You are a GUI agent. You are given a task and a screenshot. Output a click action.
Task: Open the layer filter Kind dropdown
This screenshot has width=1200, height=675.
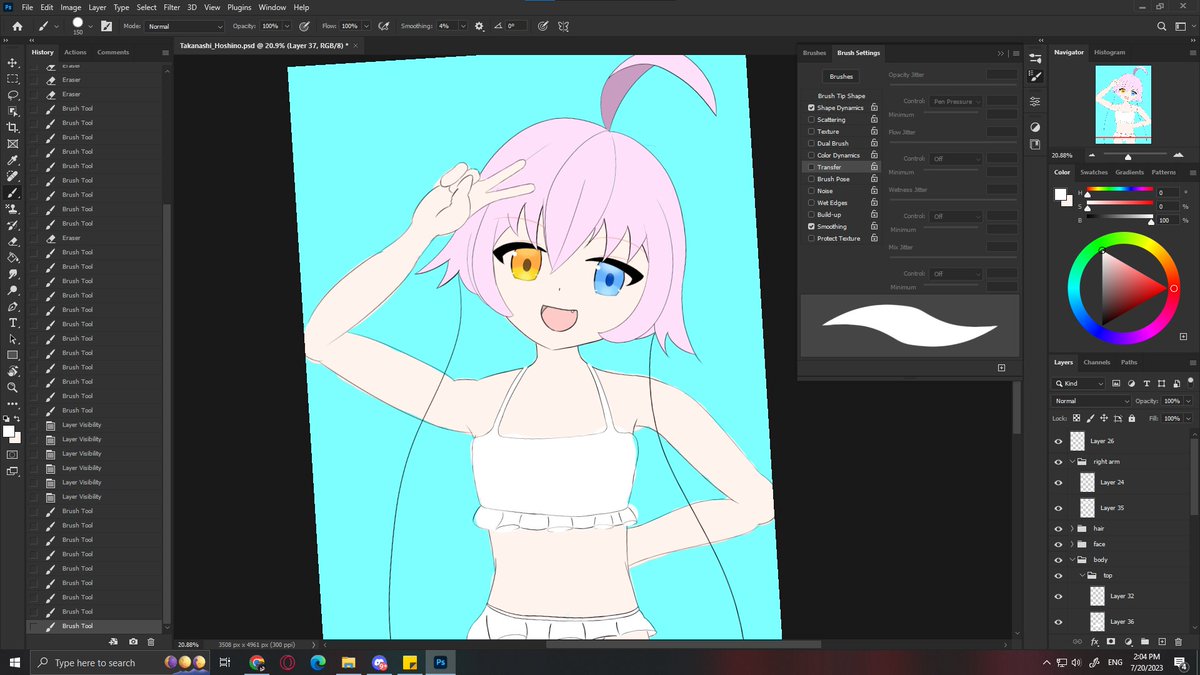(x=1079, y=383)
